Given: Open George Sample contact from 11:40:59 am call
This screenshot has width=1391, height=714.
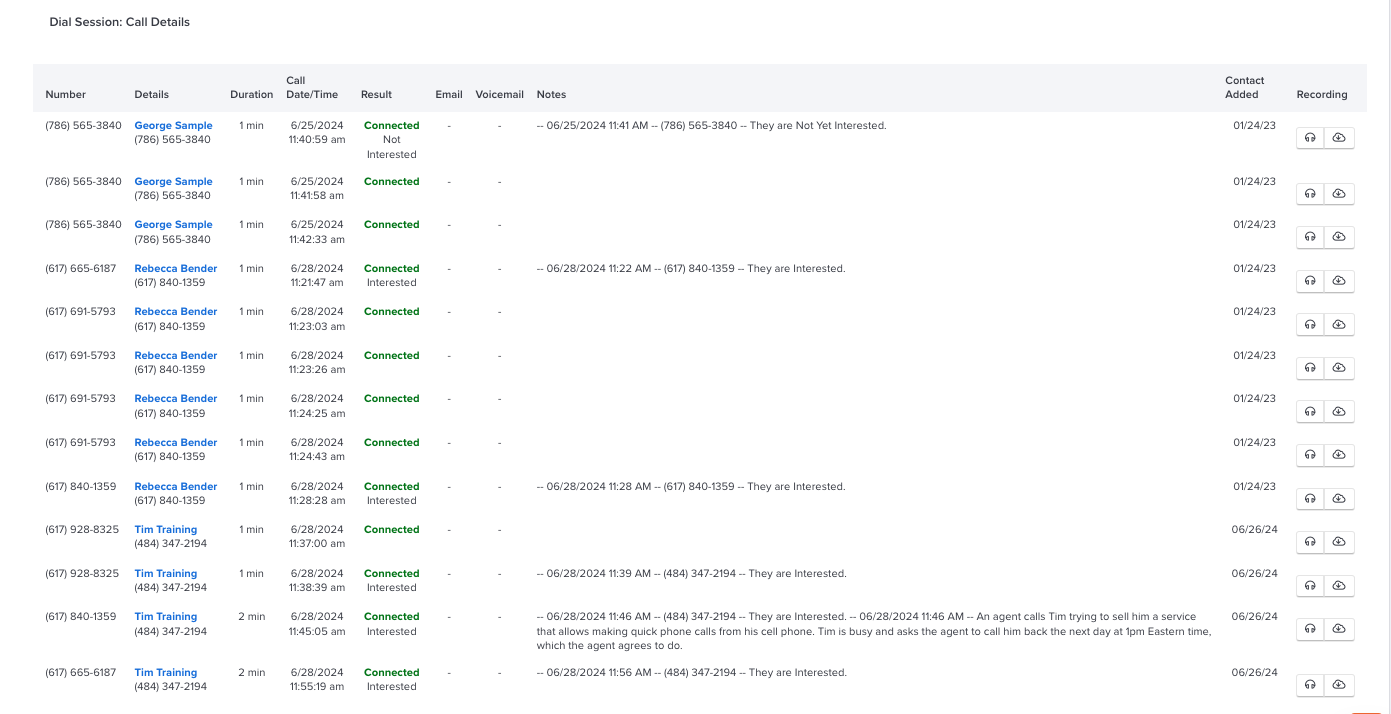Looking at the screenshot, I should tap(173, 126).
